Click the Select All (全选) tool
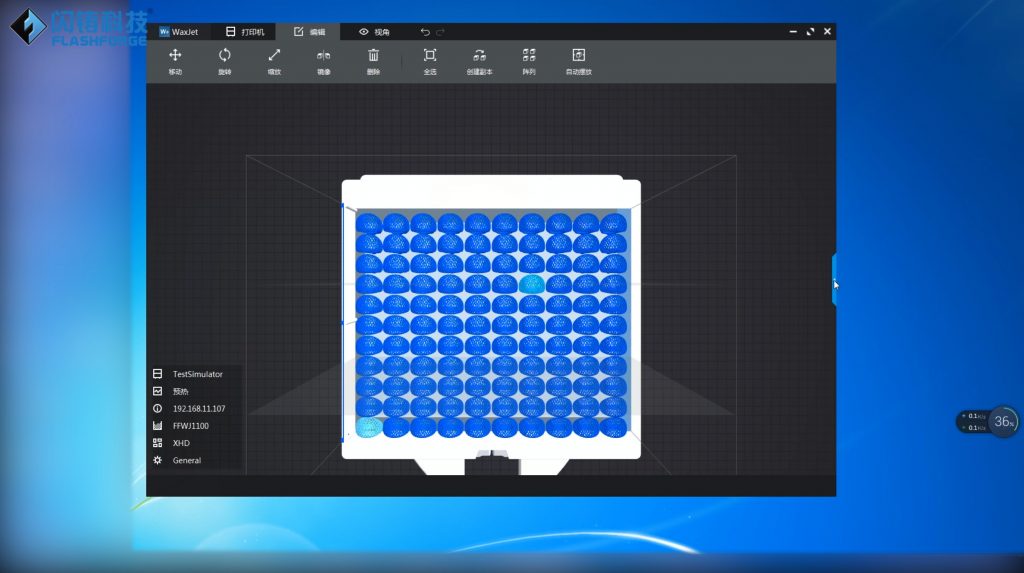Screen dimensions: 1024x573 430,61
